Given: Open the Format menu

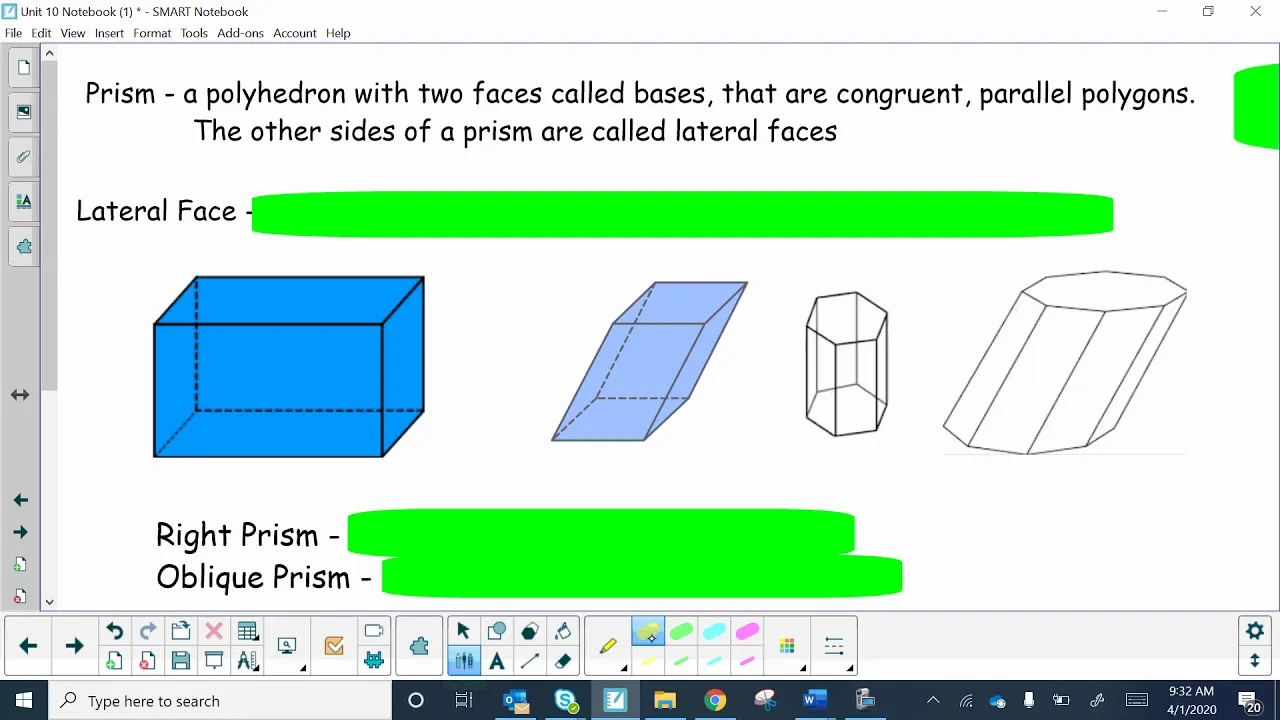Looking at the screenshot, I should 152,33.
